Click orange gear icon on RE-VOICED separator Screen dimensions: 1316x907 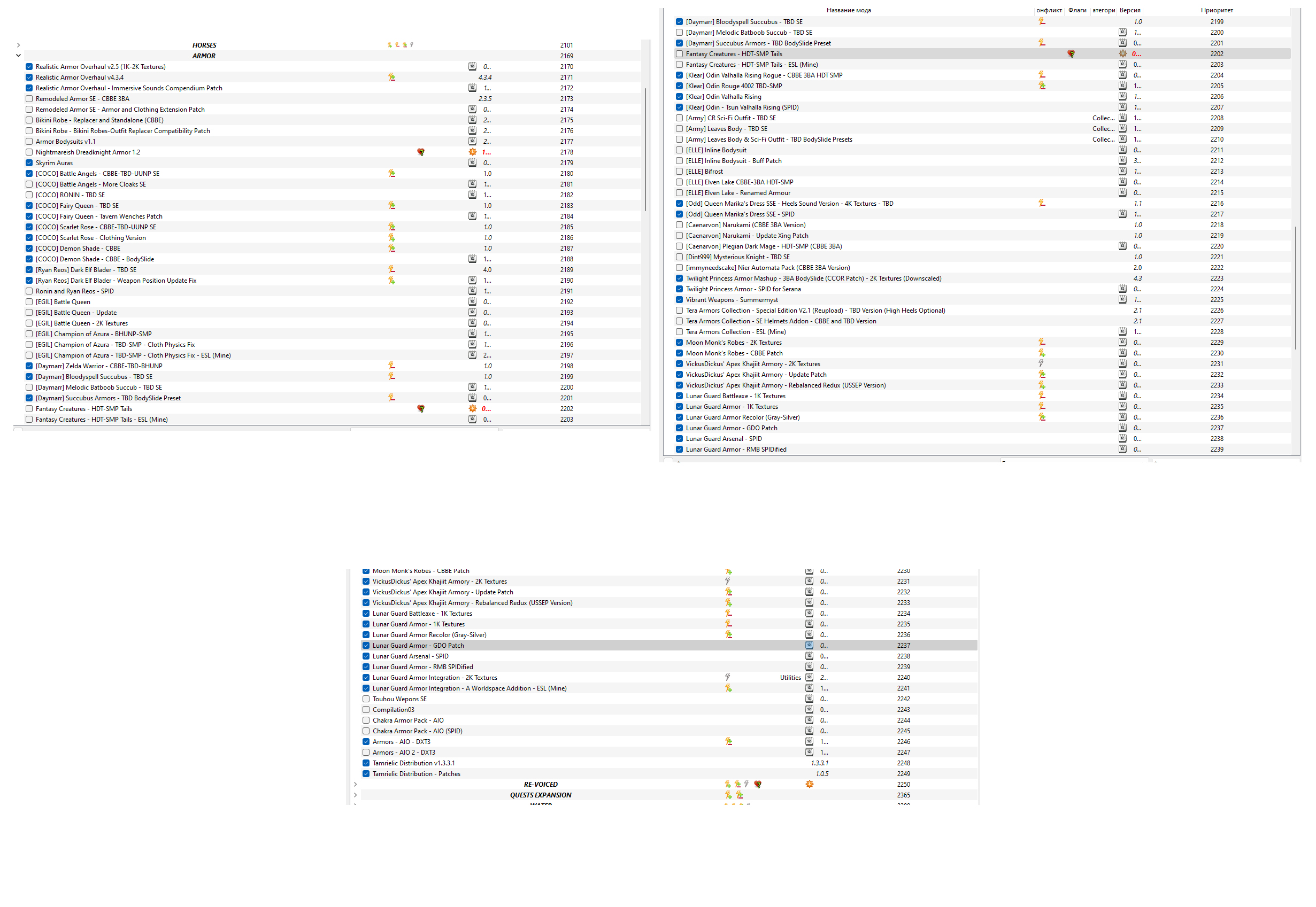tap(810, 784)
